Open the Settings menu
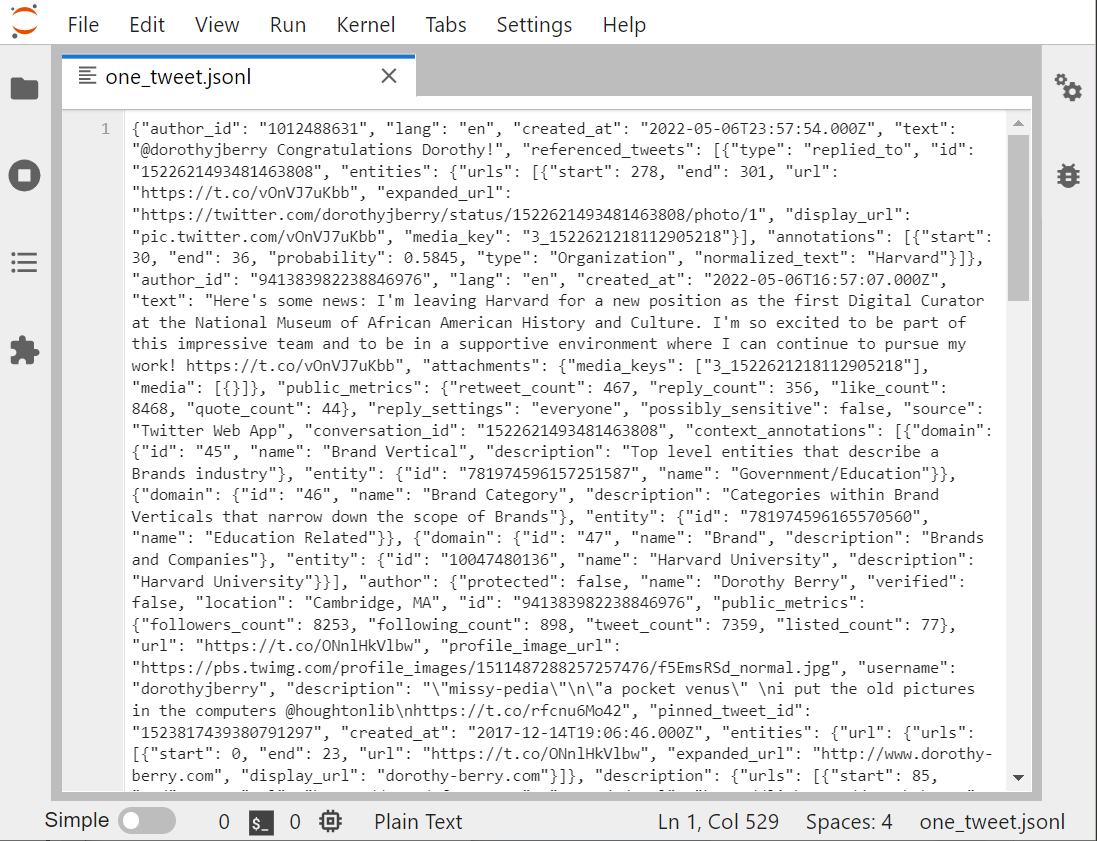This screenshot has width=1097, height=841. pos(535,24)
